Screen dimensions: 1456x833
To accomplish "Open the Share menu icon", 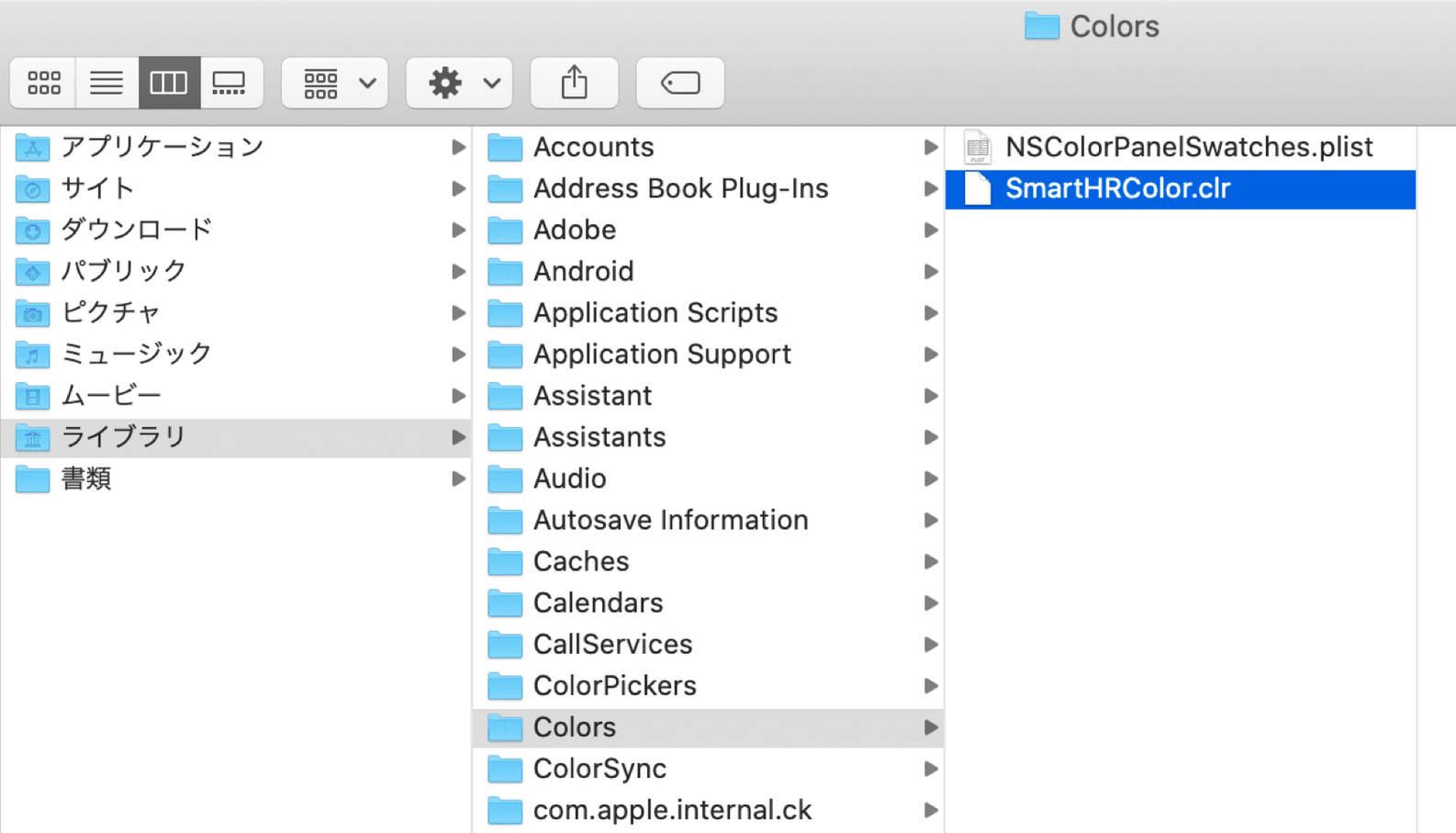I will point(574,82).
